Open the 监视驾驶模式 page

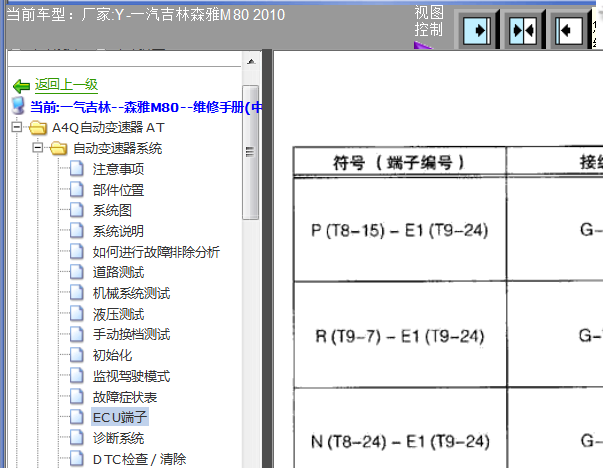pyautogui.click(x=132, y=376)
